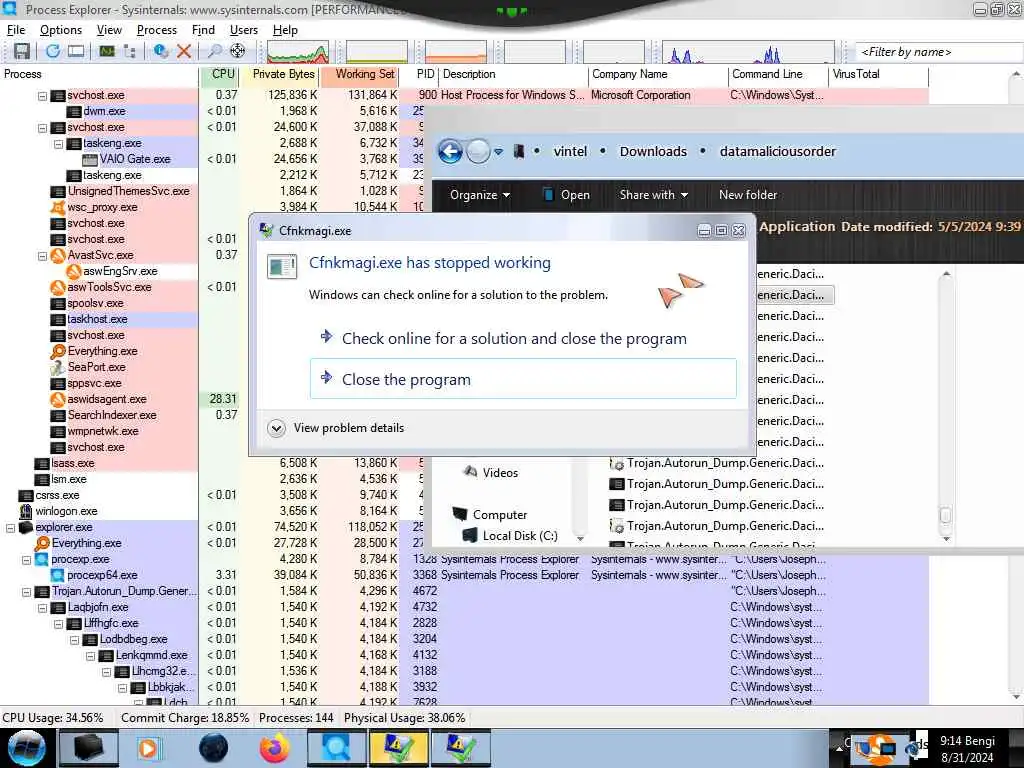Click the Back arrow in Explorer window
The height and width of the screenshot is (768, 1024).
tap(450, 152)
